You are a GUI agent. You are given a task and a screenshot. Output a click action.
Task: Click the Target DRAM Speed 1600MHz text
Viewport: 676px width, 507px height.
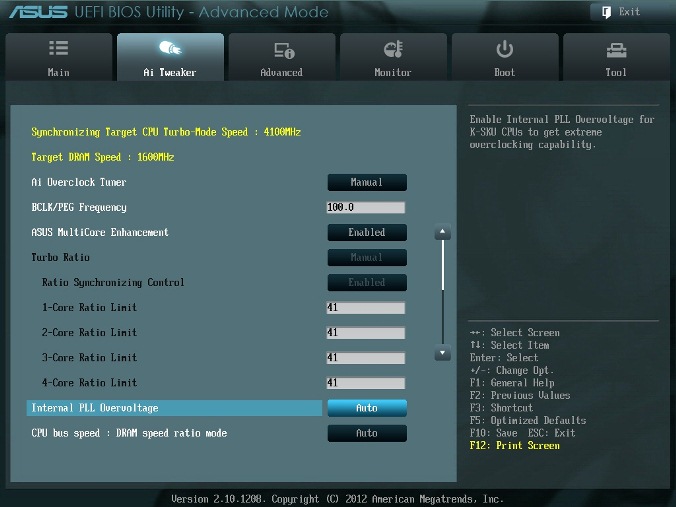tap(103, 157)
